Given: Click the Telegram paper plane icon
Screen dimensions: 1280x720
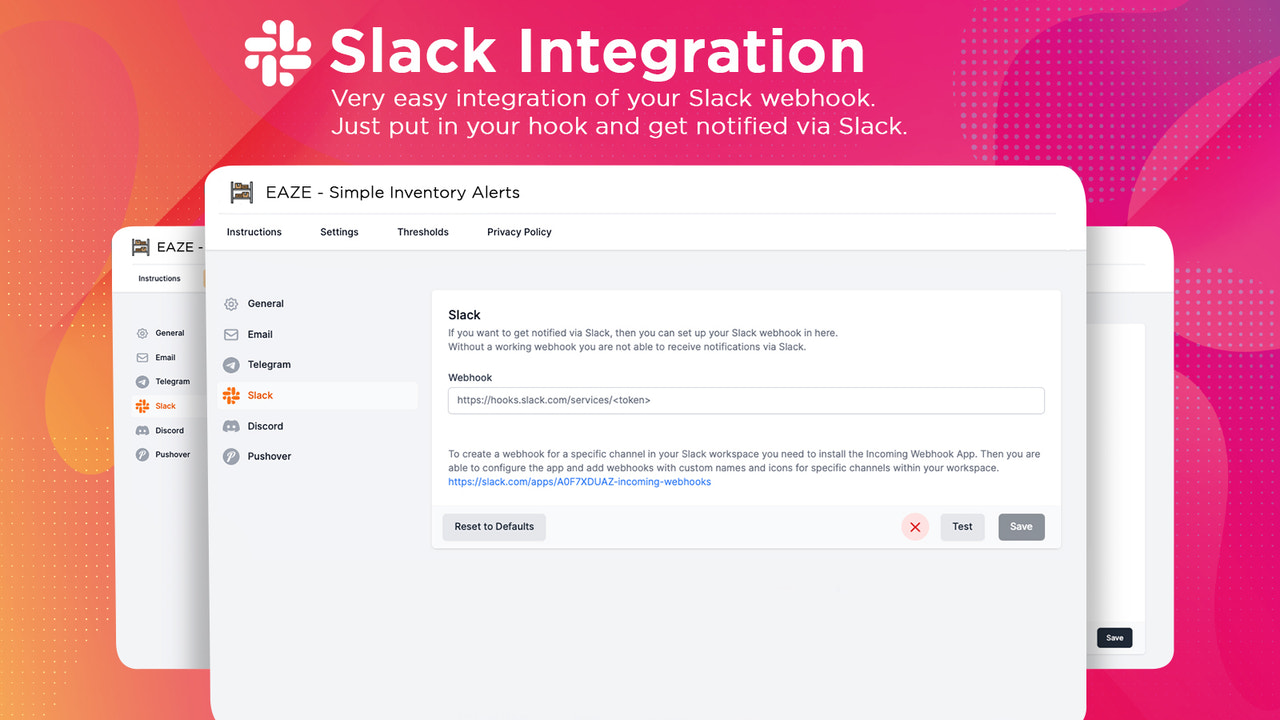Looking at the screenshot, I should coord(233,364).
